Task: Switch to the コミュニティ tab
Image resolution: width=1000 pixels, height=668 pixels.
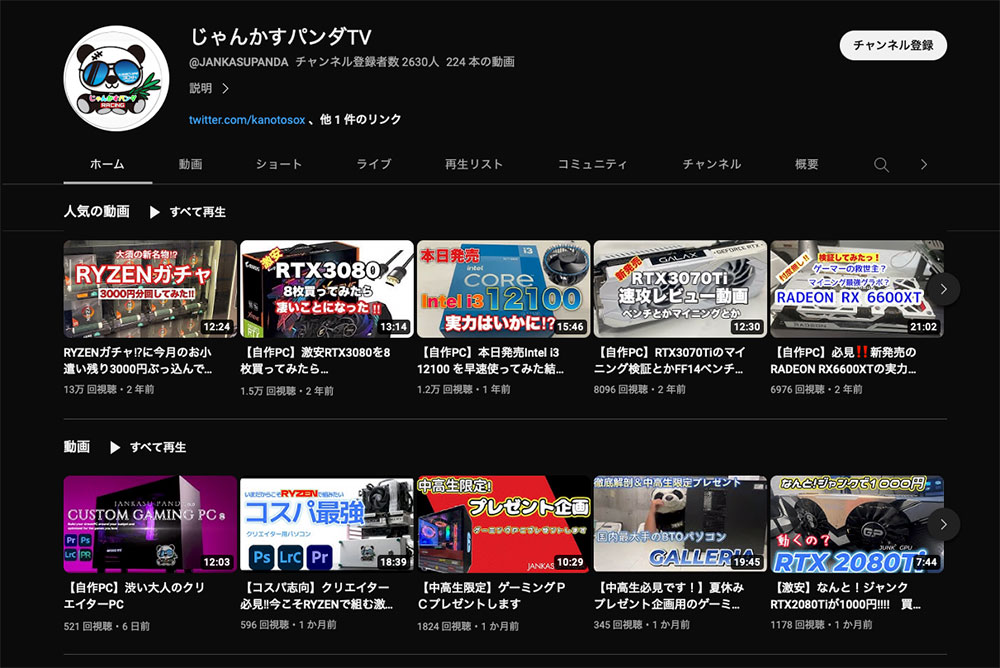Action: (592, 164)
